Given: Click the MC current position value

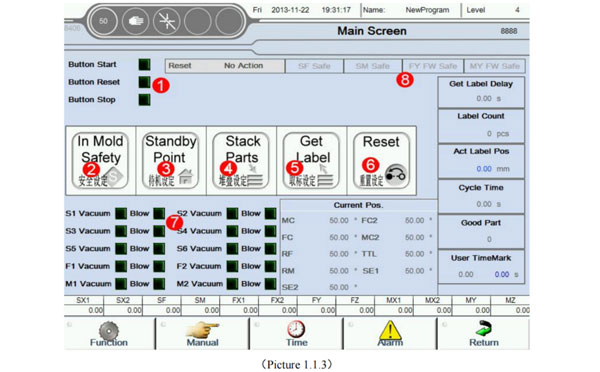Looking at the screenshot, I should [339, 221].
